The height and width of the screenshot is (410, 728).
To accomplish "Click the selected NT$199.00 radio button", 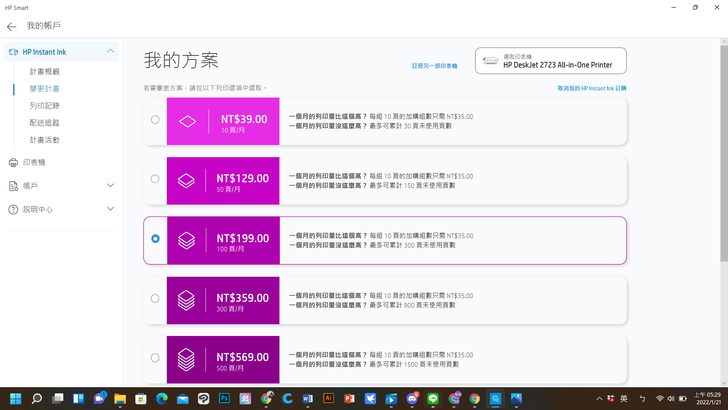I will (x=156, y=239).
